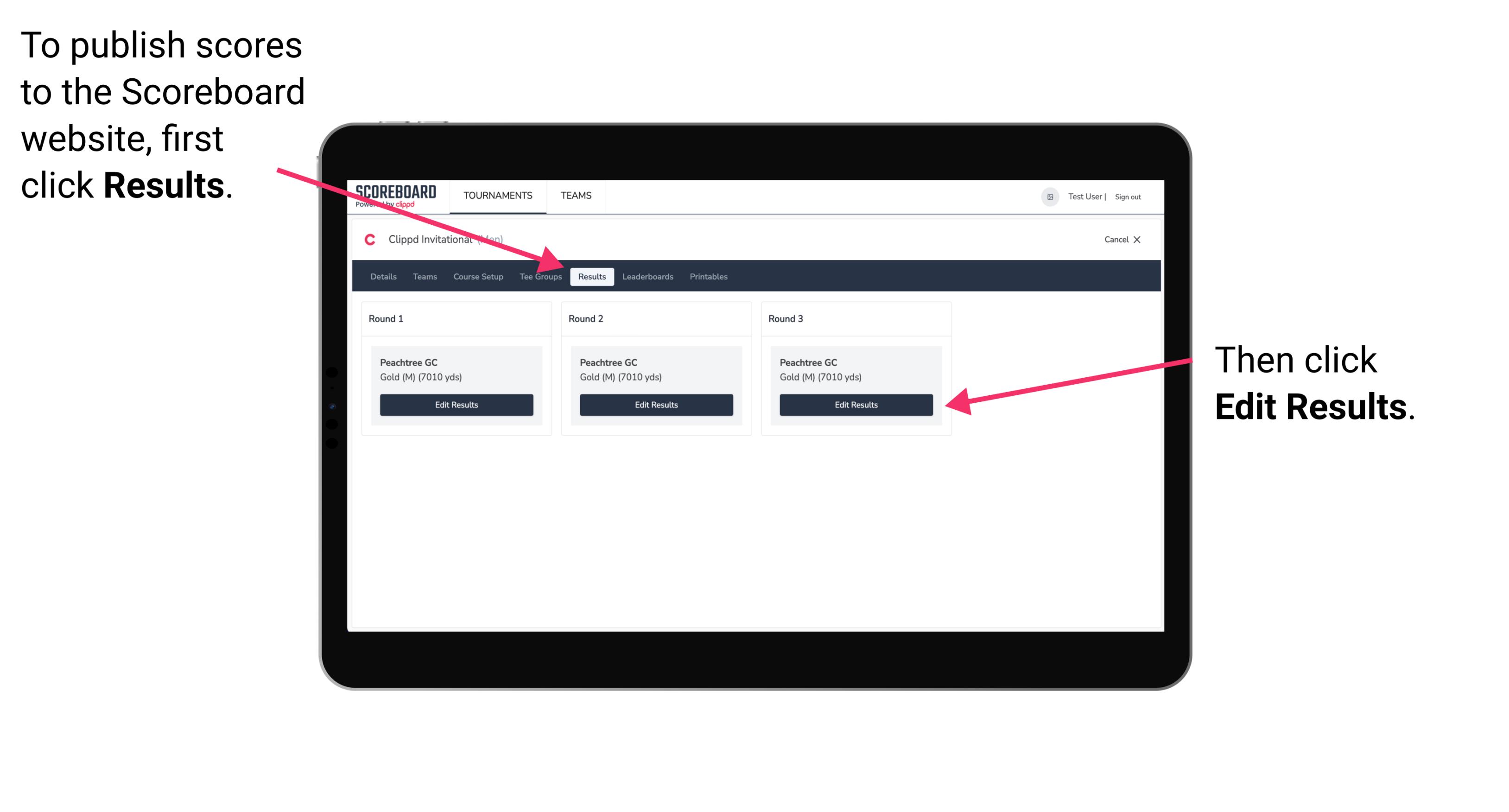Click the Printables tab
The image size is (1509, 812).
point(708,277)
